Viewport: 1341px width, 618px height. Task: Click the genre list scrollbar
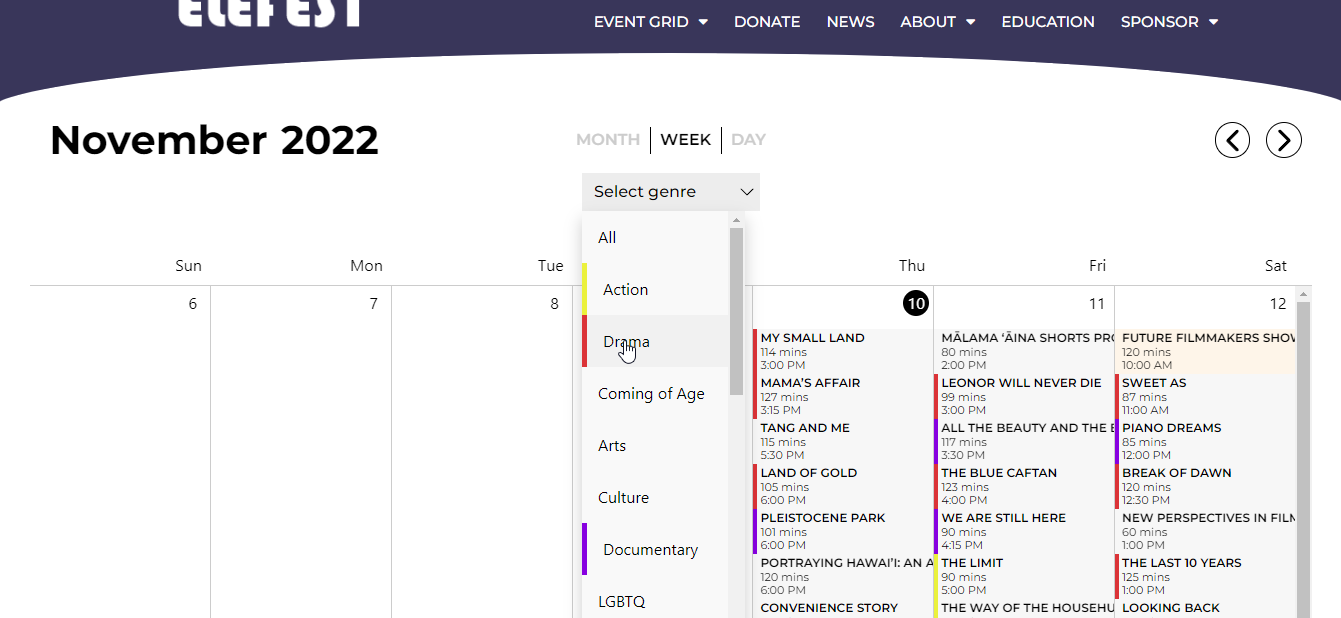click(x=736, y=310)
